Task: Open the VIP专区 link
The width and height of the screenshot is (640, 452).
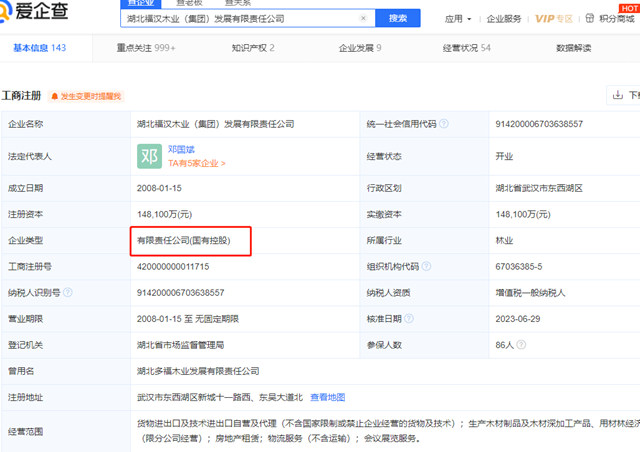Action: click(x=554, y=19)
